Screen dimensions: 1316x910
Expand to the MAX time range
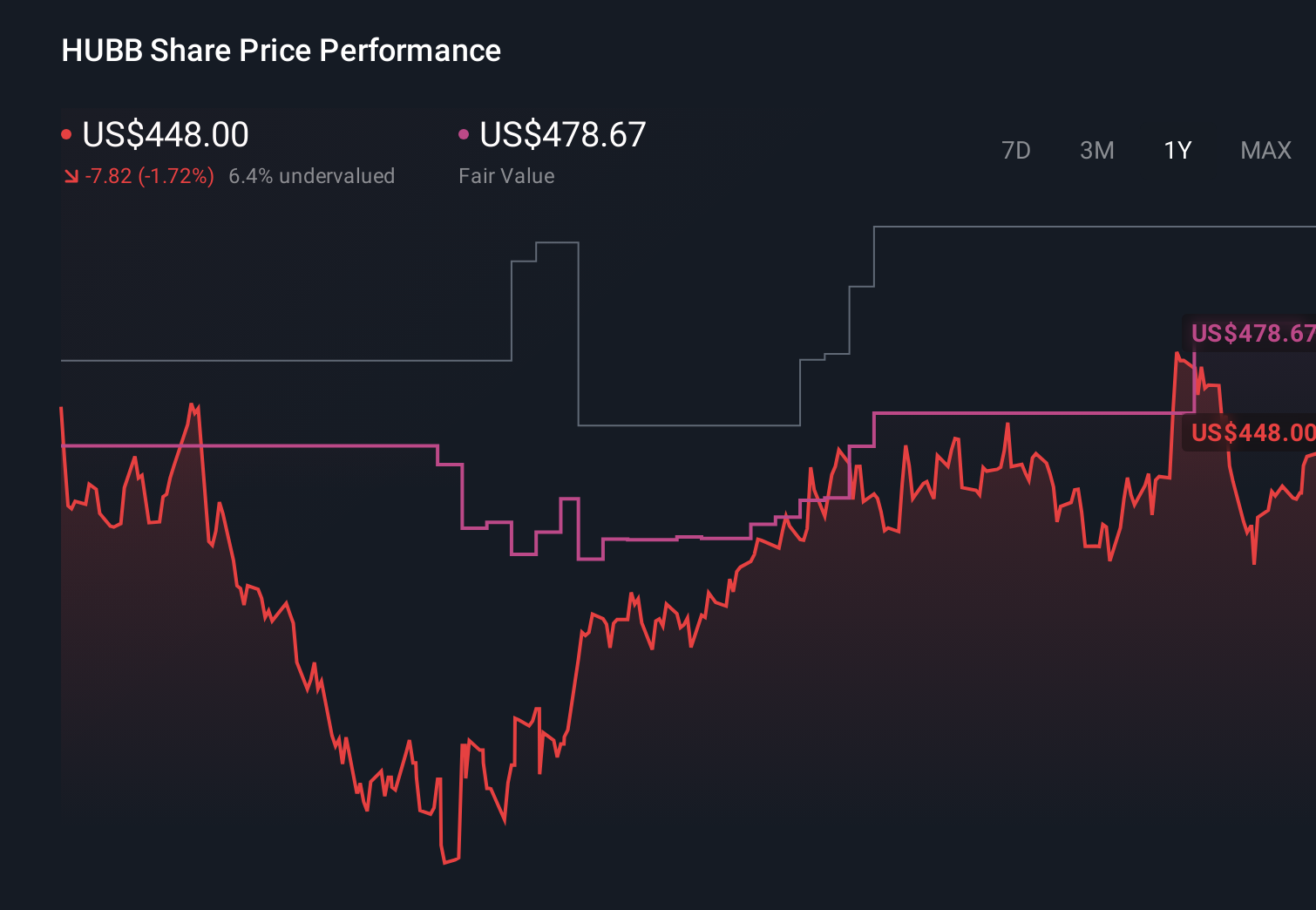(x=1265, y=150)
